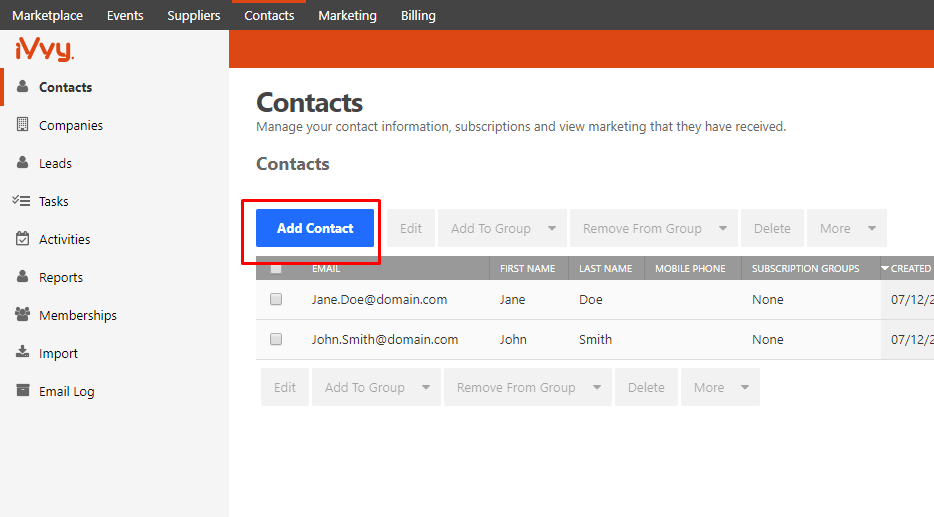Tick the checkbox for John.Smith@domain.com
This screenshot has width=934, height=517.
pos(276,339)
